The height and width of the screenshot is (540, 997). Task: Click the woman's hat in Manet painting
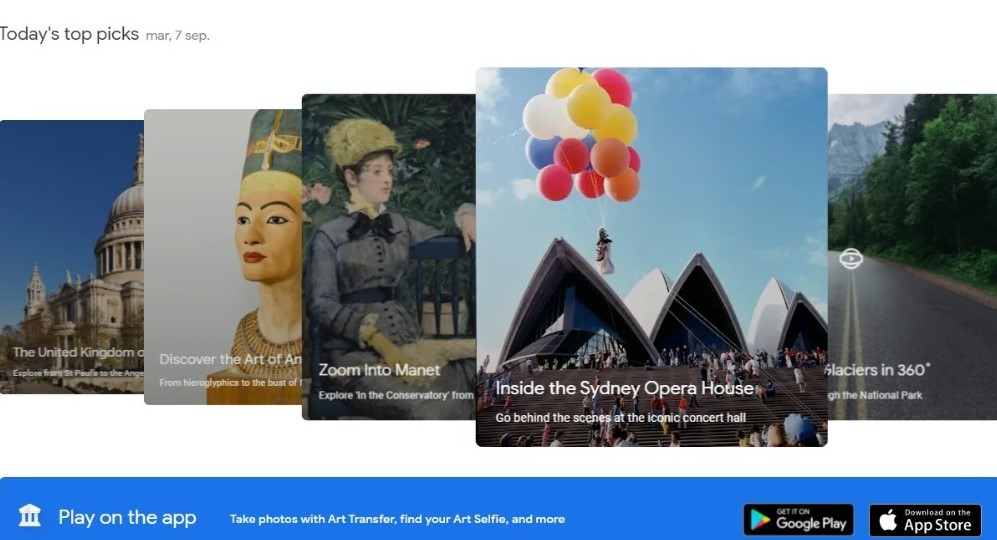click(361, 142)
